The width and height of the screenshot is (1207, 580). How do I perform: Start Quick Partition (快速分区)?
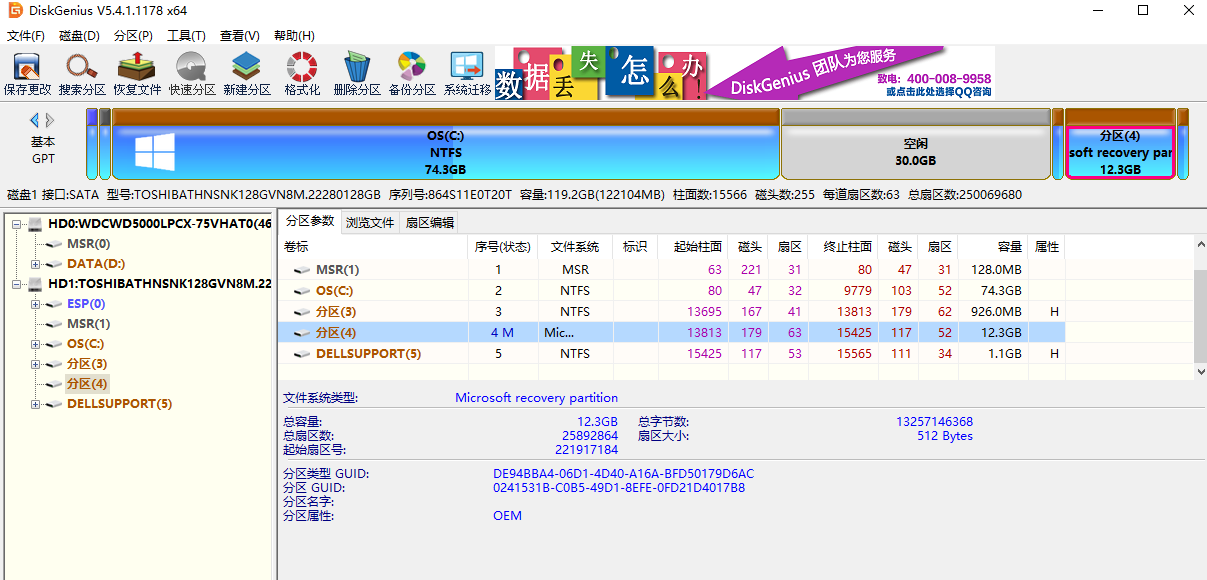click(192, 74)
